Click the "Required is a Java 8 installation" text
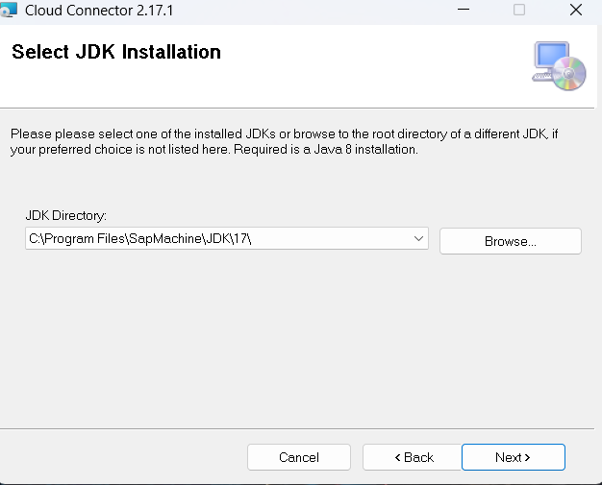 pyautogui.click(x=326, y=149)
